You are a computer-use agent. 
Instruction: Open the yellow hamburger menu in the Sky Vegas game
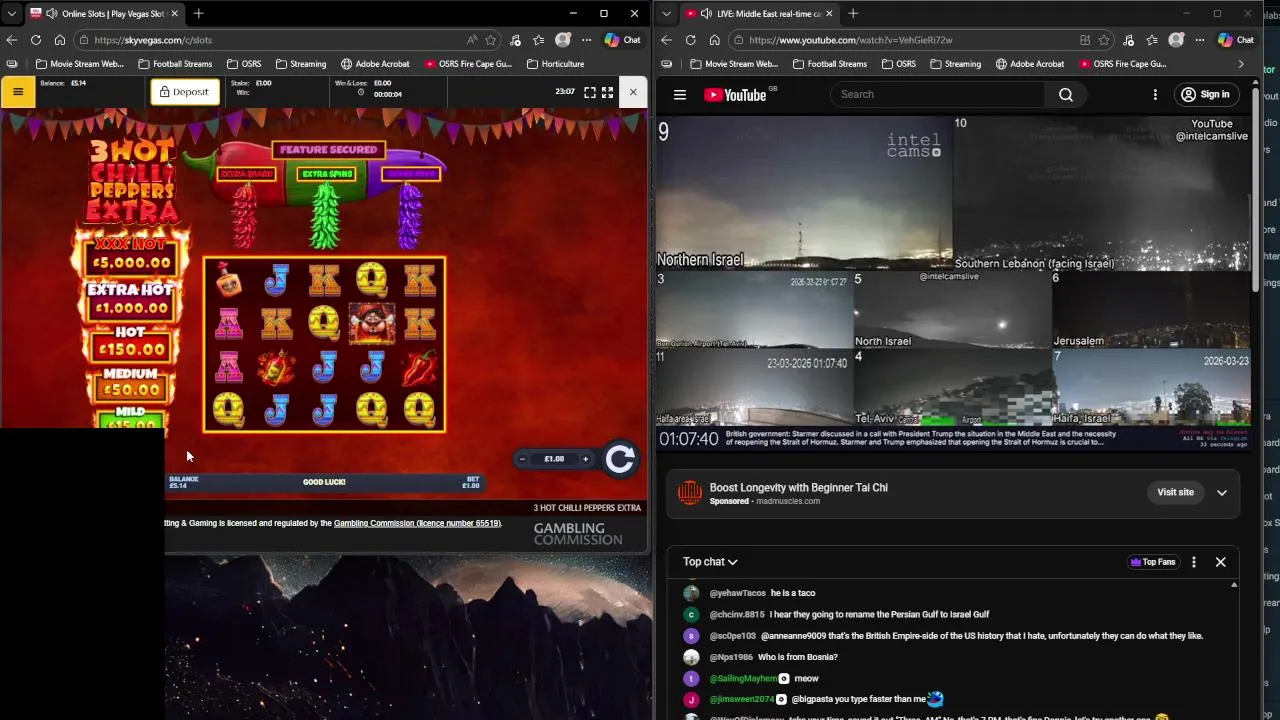18,92
